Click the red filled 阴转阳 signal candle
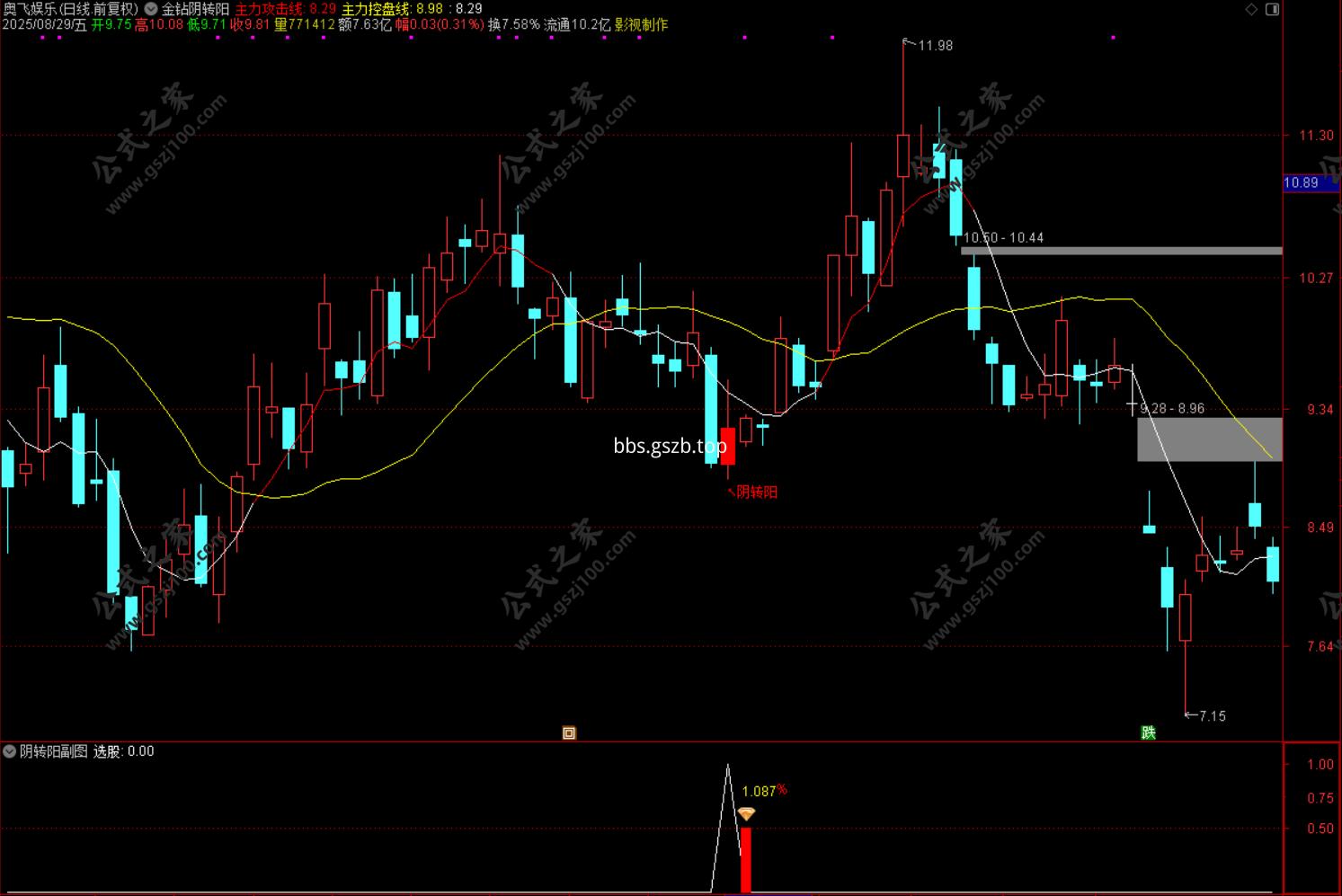Screen dimensions: 1342x896 coord(728,446)
